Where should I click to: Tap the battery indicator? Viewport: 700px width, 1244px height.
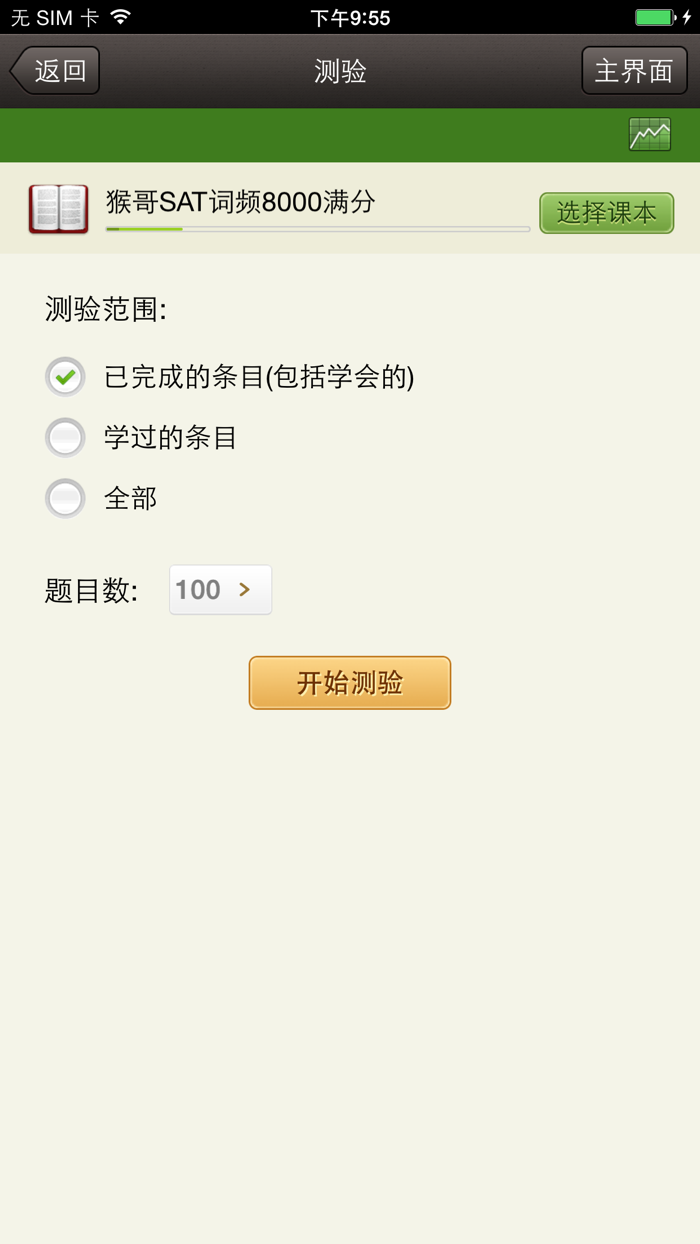click(x=657, y=16)
